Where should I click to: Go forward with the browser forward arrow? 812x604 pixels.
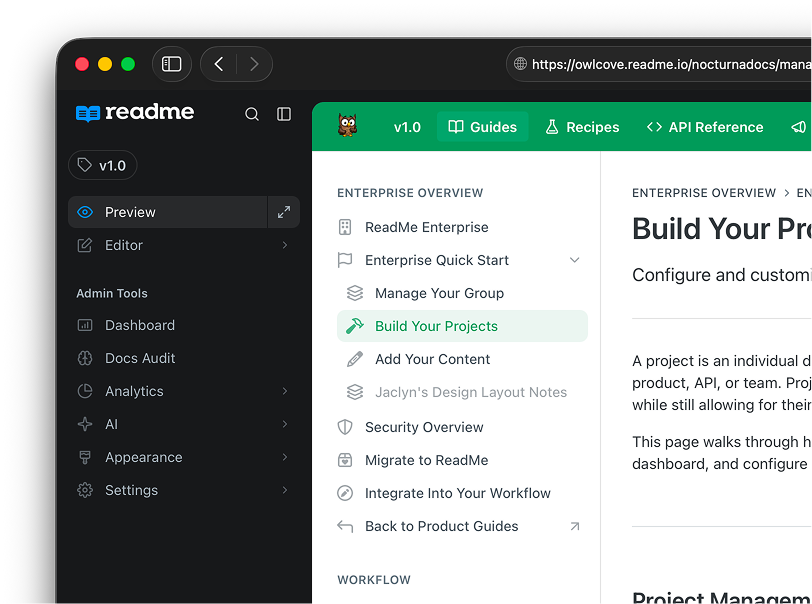254,64
